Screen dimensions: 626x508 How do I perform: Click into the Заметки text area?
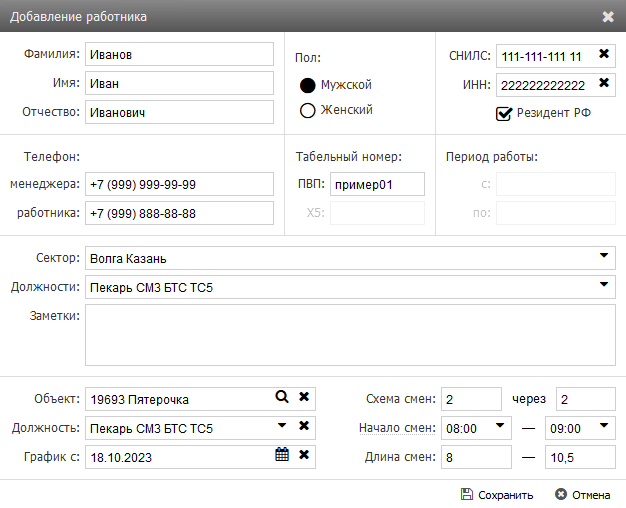[349, 334]
